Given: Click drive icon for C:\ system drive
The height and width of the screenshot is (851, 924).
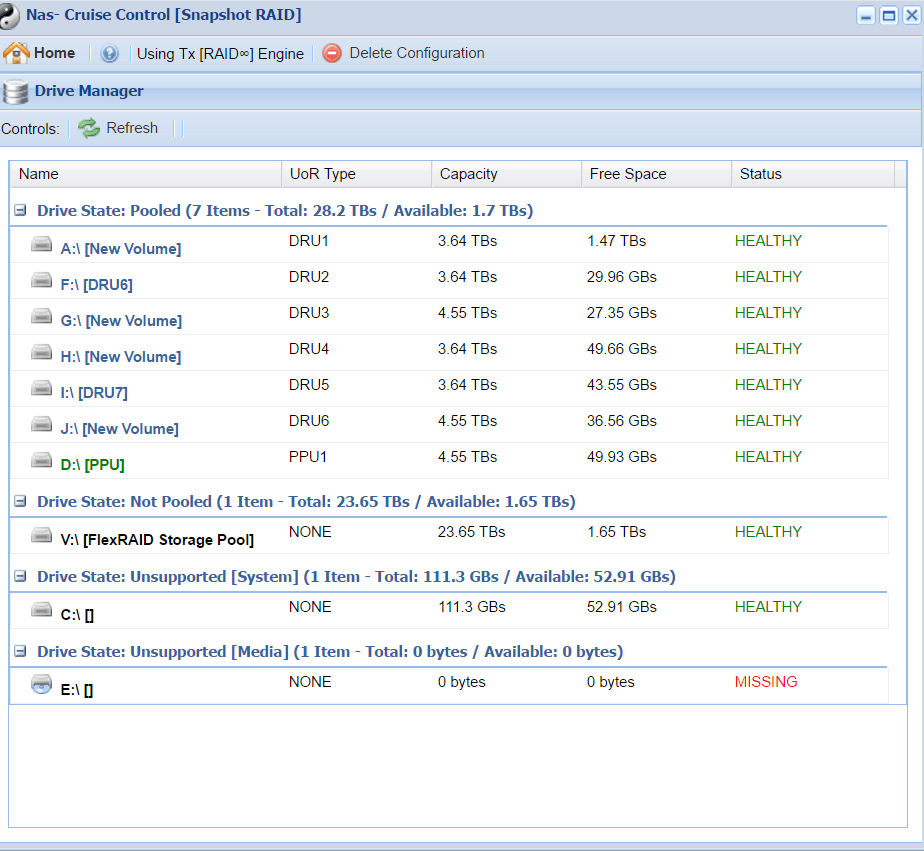Looking at the screenshot, I should (x=41, y=609).
